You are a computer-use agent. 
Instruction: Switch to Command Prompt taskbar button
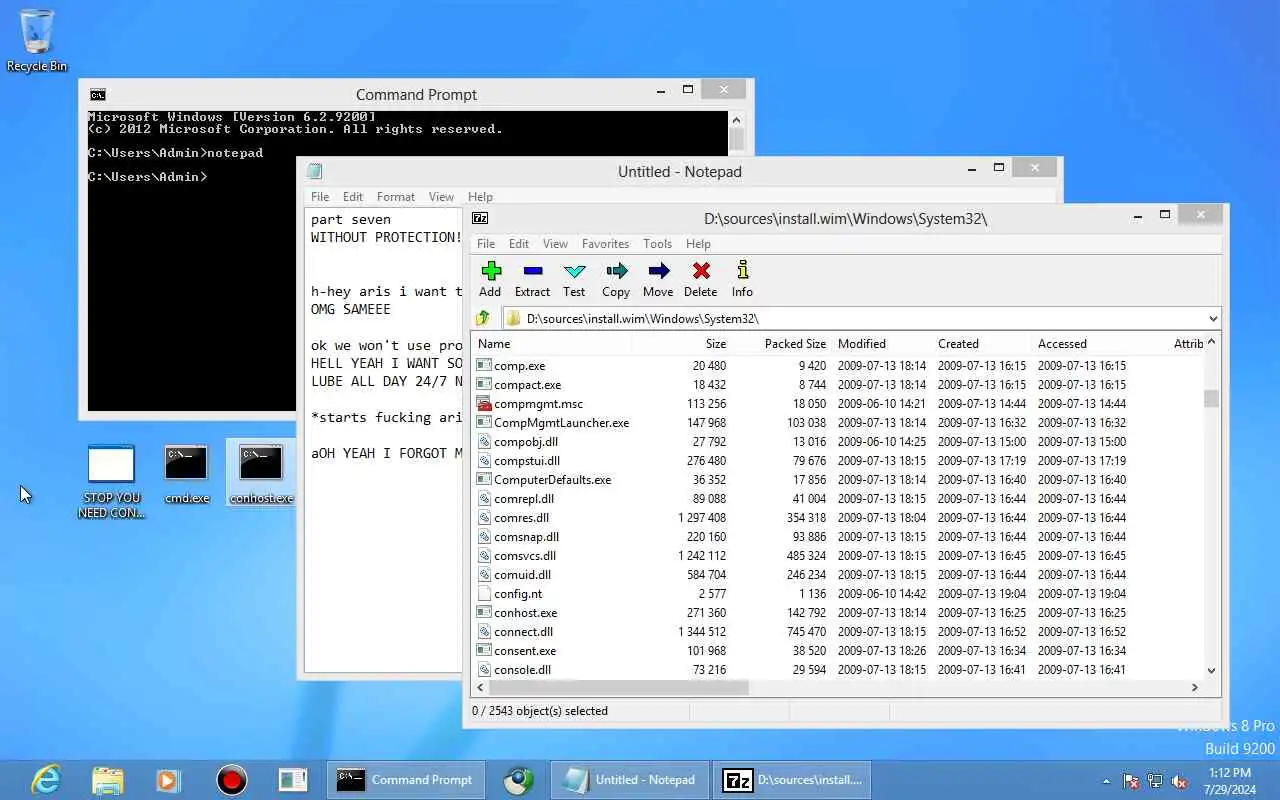click(406, 780)
